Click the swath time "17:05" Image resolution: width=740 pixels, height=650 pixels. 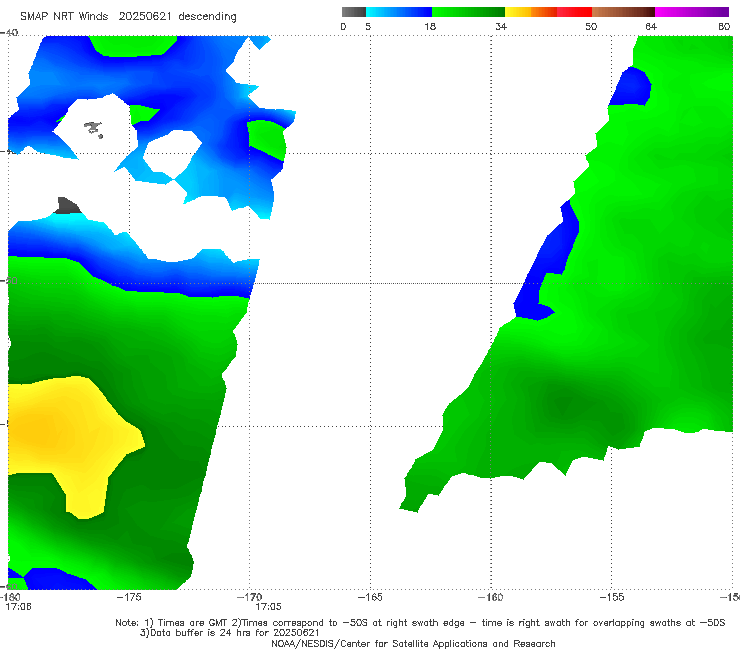pyautogui.click(x=269, y=607)
